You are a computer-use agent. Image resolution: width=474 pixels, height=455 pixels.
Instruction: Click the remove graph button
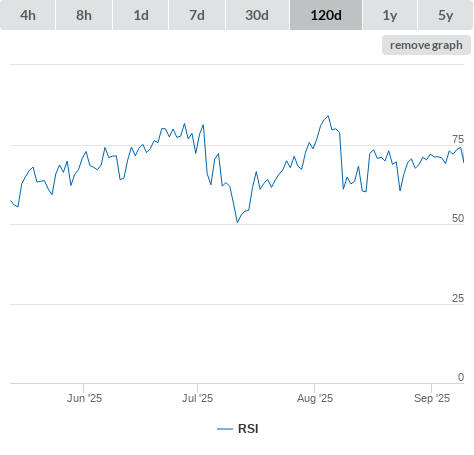tap(426, 45)
